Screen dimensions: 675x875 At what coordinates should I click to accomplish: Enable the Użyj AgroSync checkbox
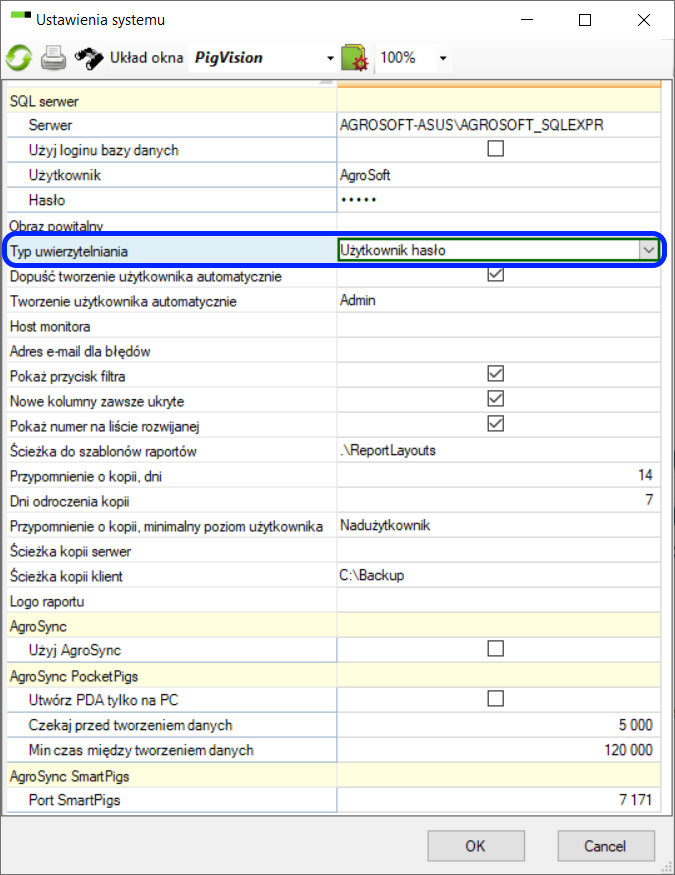495,648
